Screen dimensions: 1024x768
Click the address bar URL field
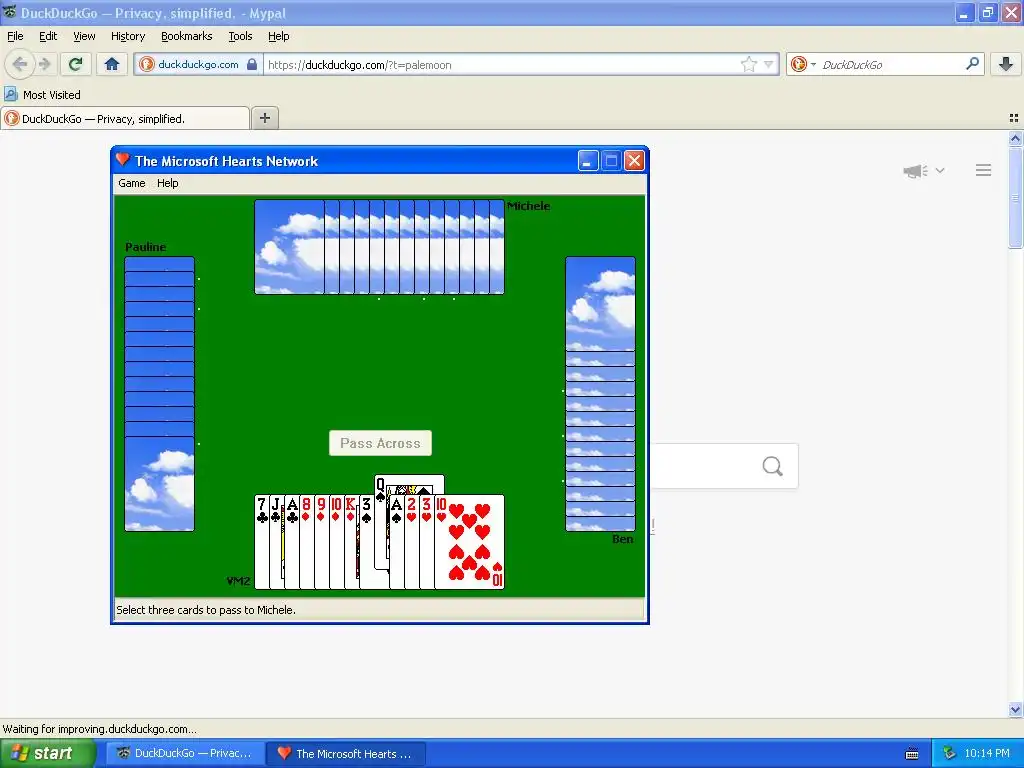tap(500, 64)
